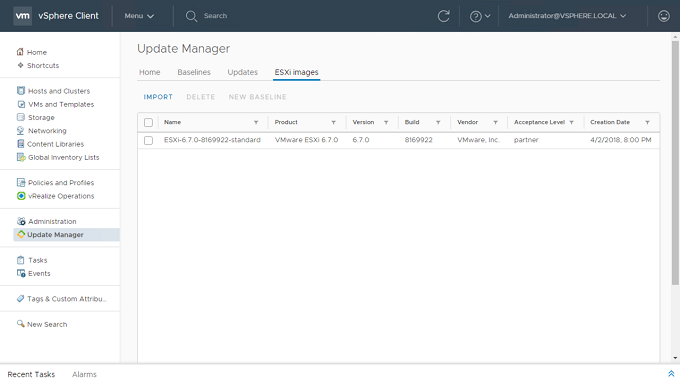The image size is (680, 382).
Task: Refresh the vSphere Client view
Action: coord(443,16)
